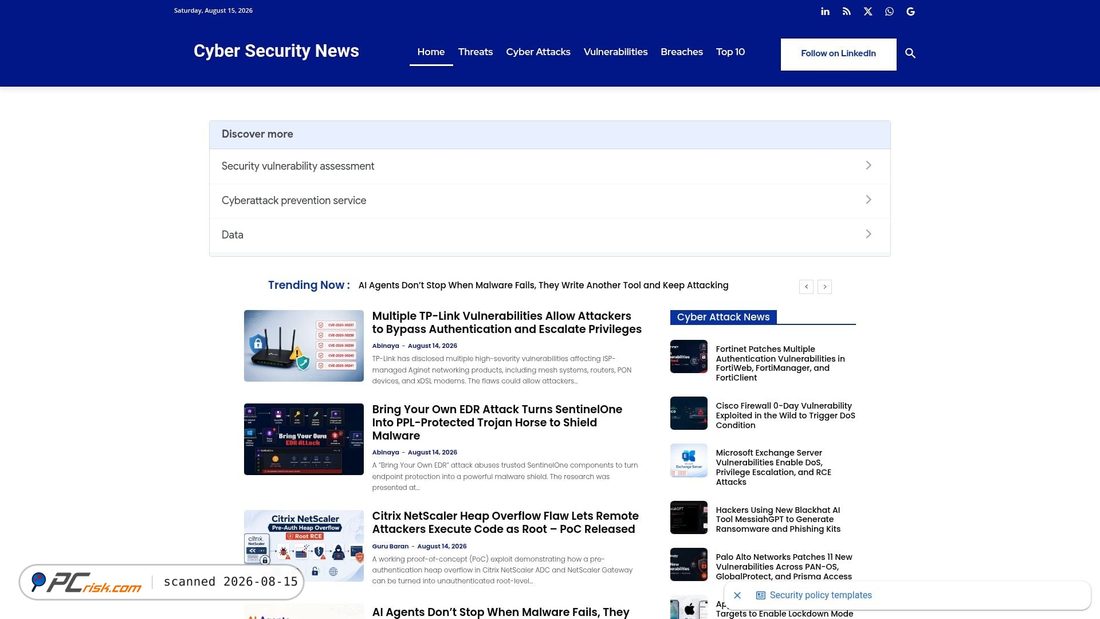Image resolution: width=1100 pixels, height=619 pixels.
Task: Click the Follow on LinkedIn button
Action: click(838, 54)
